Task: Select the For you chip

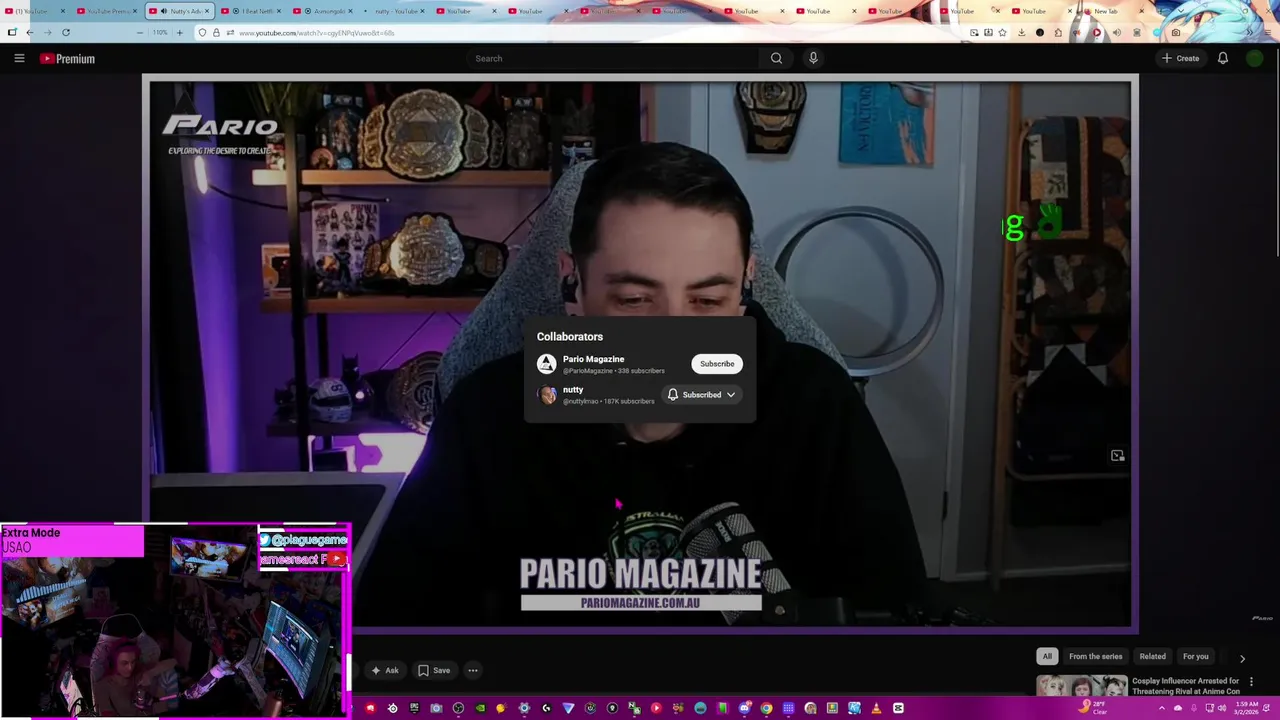Action: coord(1196,656)
